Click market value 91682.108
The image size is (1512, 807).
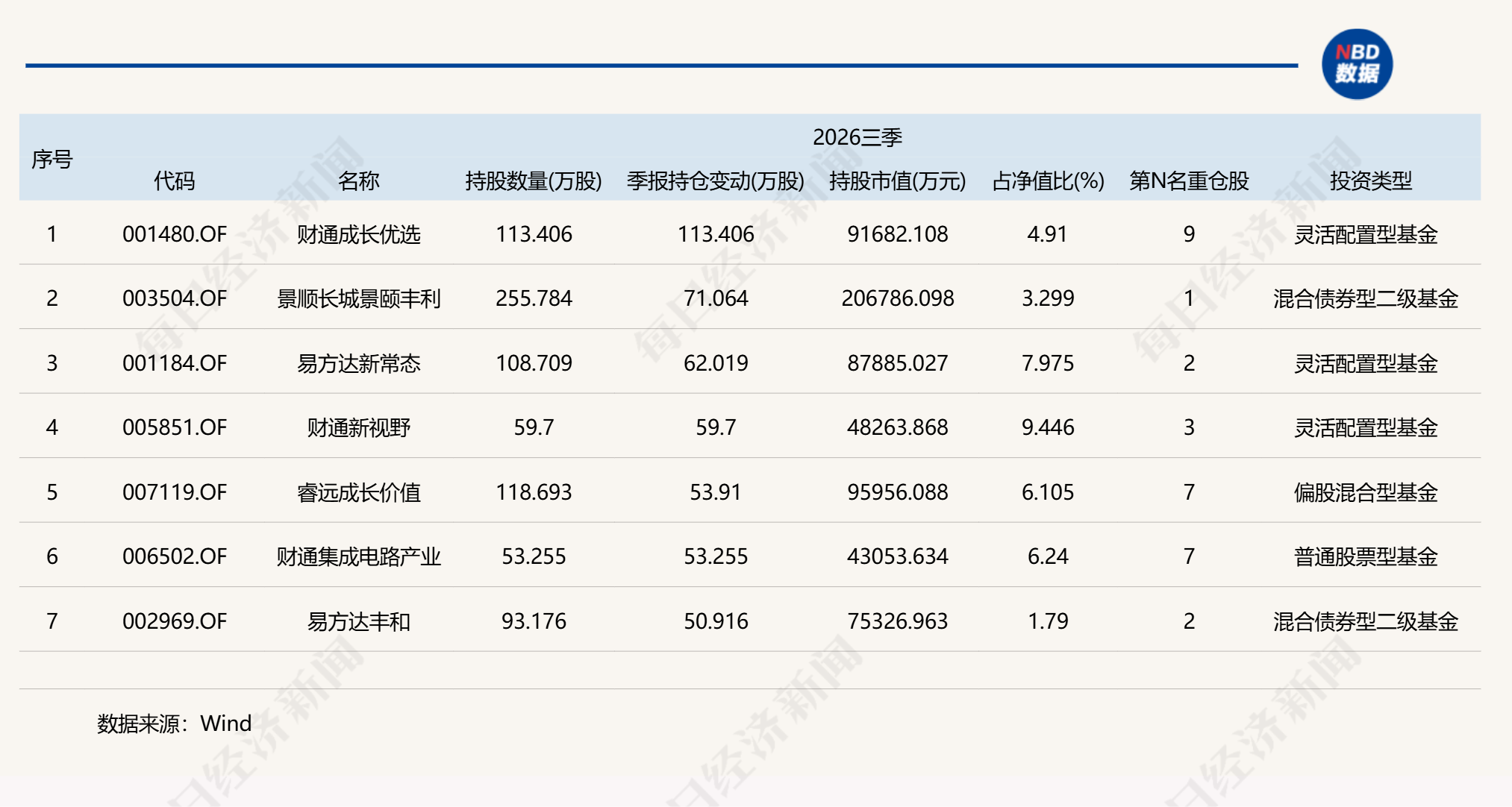[x=898, y=234]
